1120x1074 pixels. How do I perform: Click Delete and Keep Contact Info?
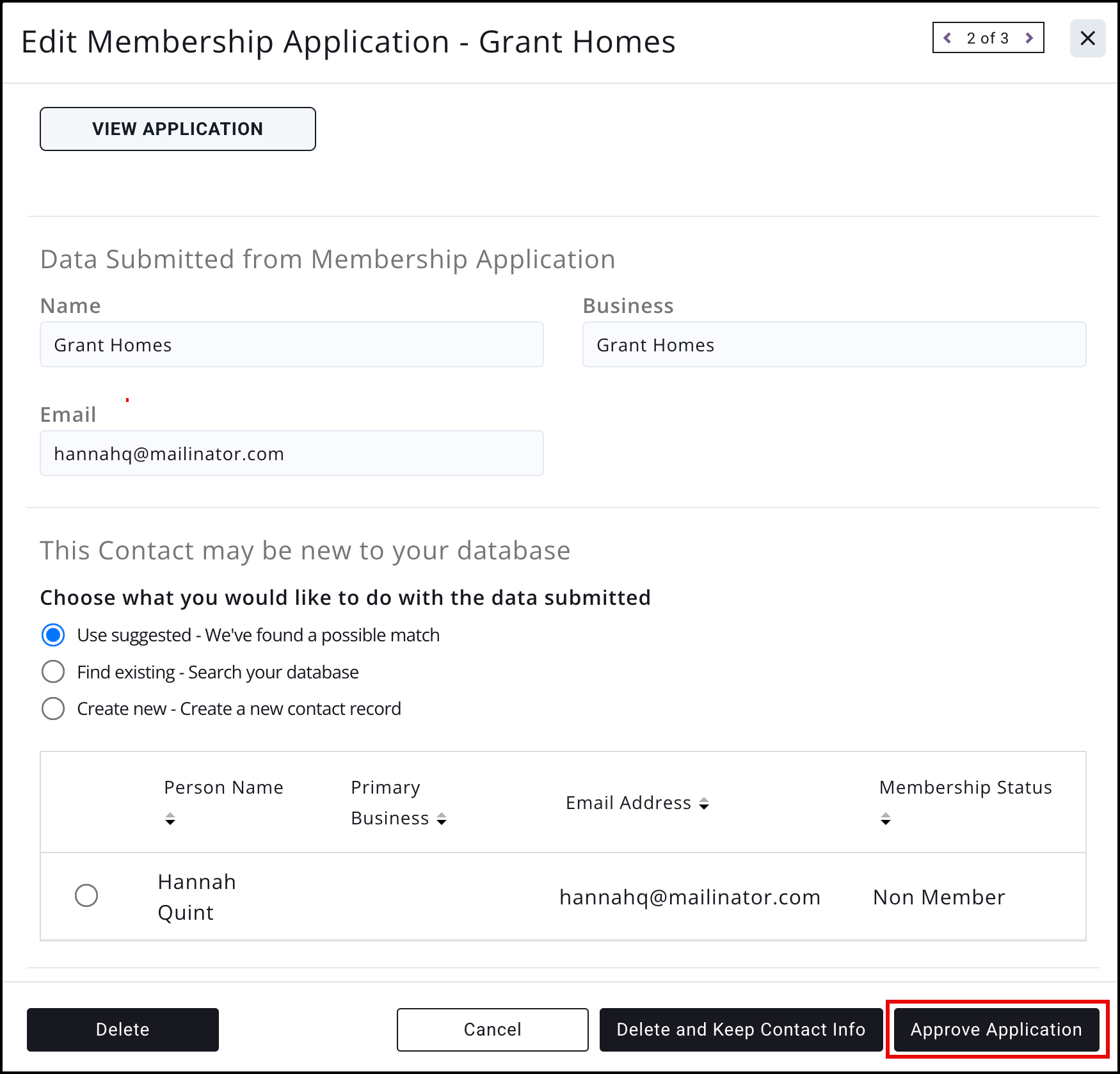(741, 1029)
